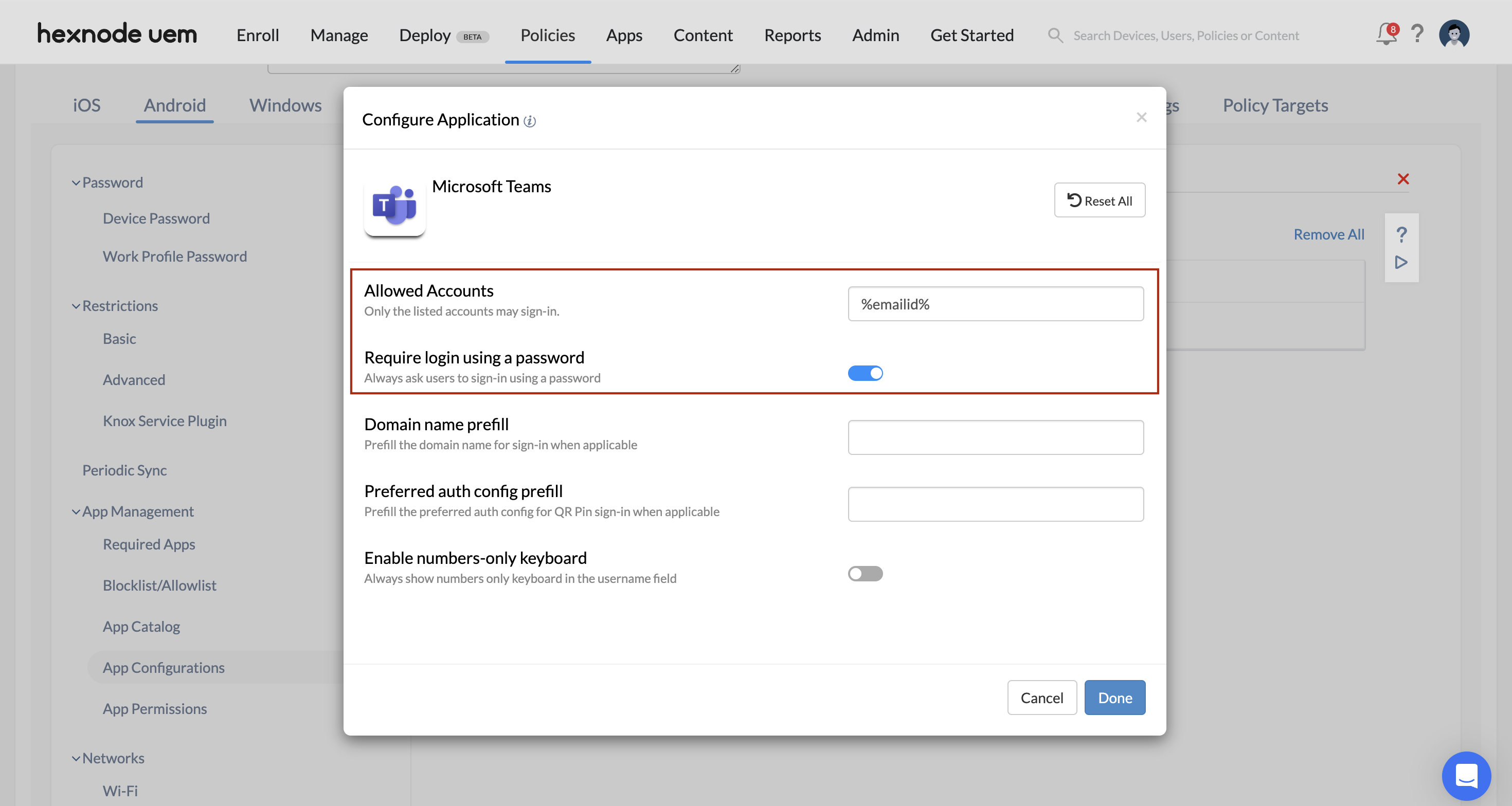The image size is (1512, 806).
Task: Toggle Require login using a password on
Action: click(x=866, y=373)
